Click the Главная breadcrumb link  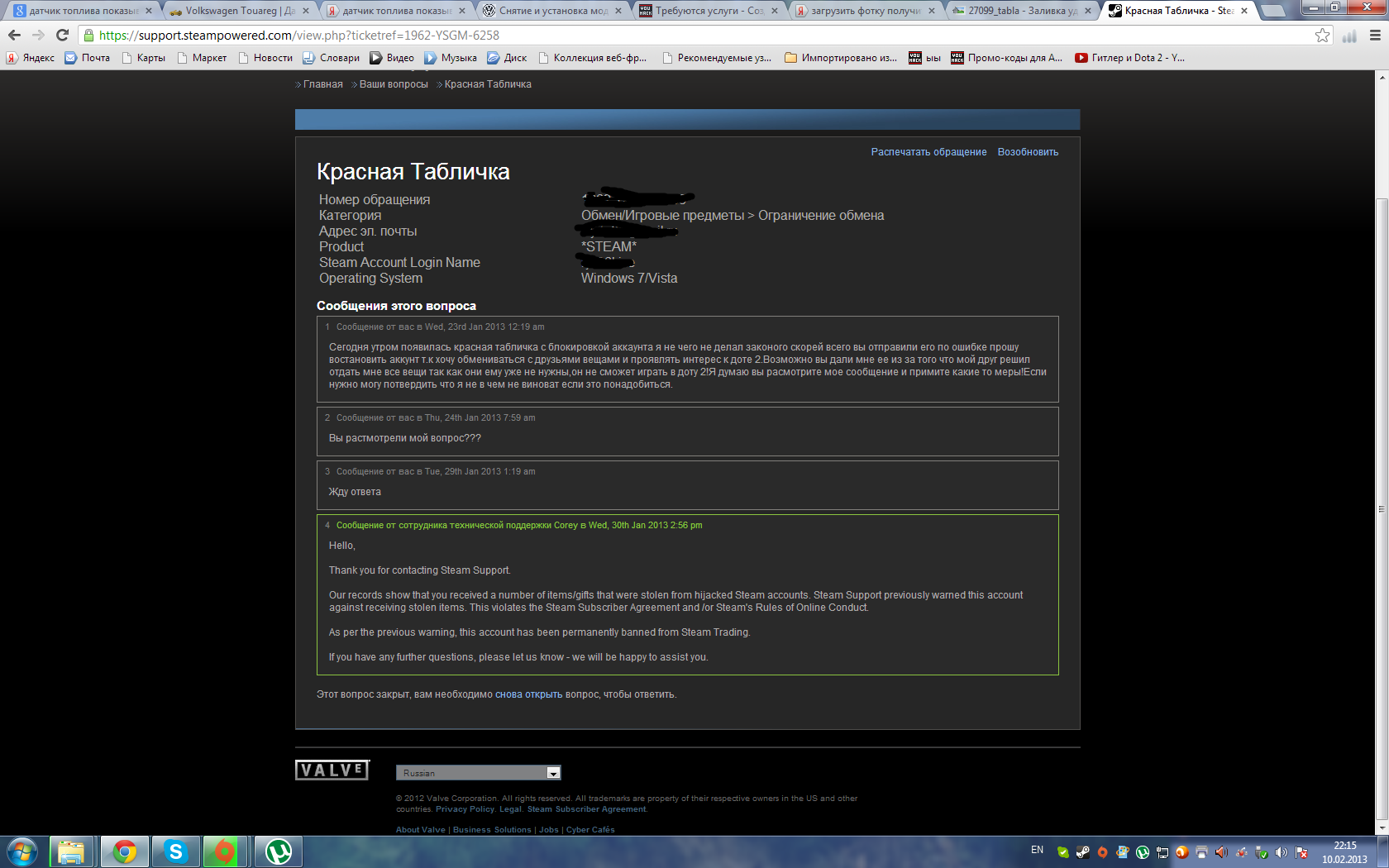click(322, 84)
